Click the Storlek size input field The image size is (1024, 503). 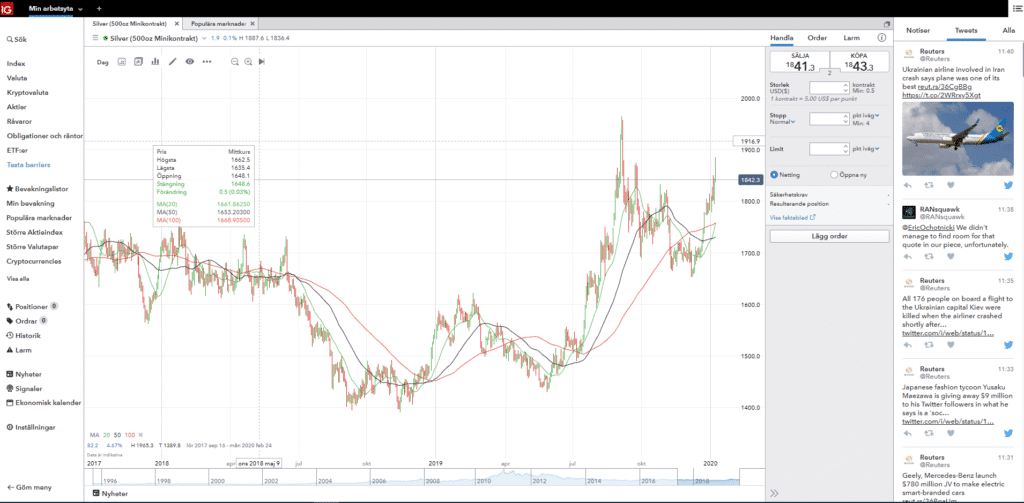pyautogui.click(x=828, y=89)
